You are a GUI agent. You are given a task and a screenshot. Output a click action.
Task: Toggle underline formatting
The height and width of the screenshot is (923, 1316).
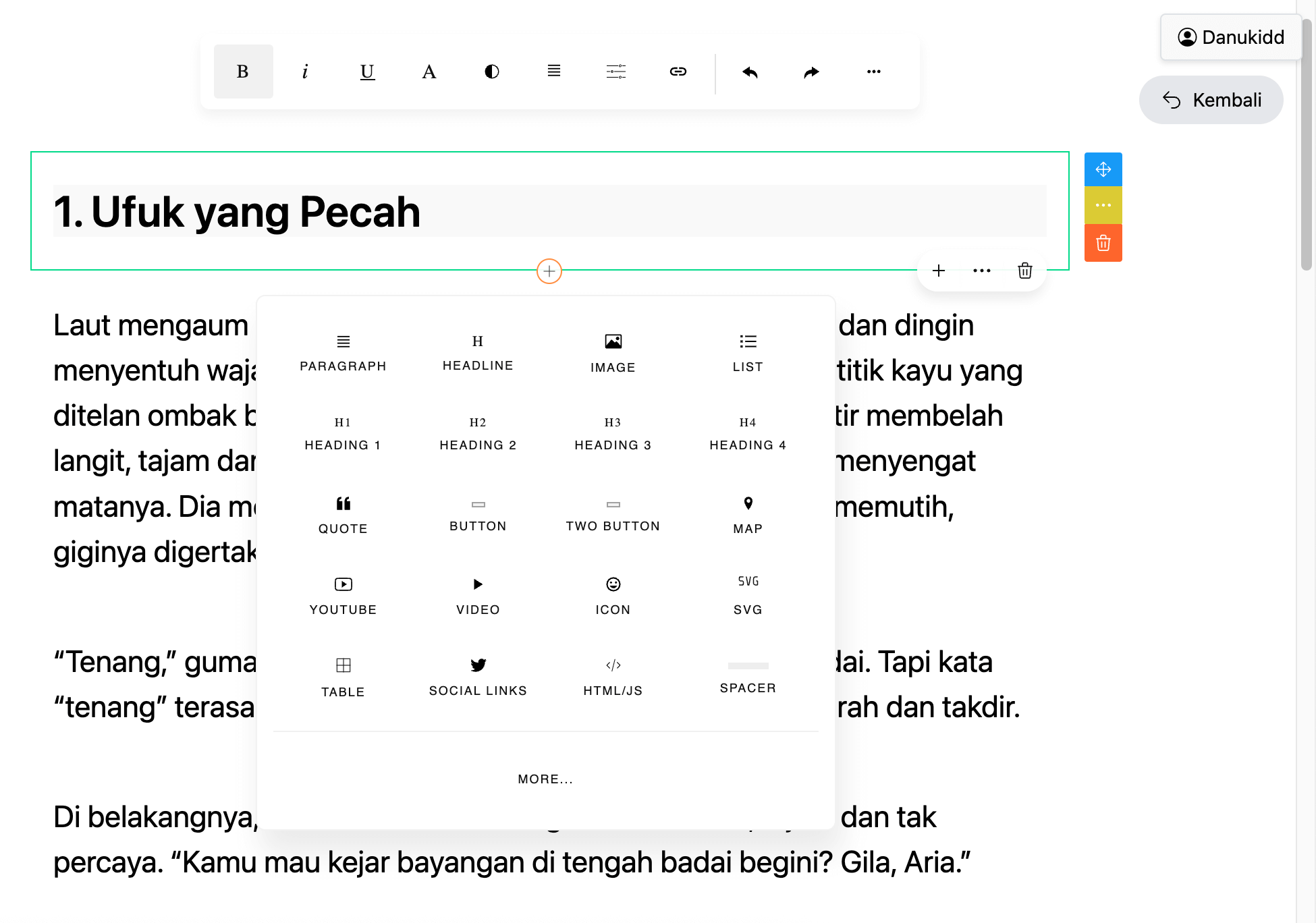coord(367,72)
